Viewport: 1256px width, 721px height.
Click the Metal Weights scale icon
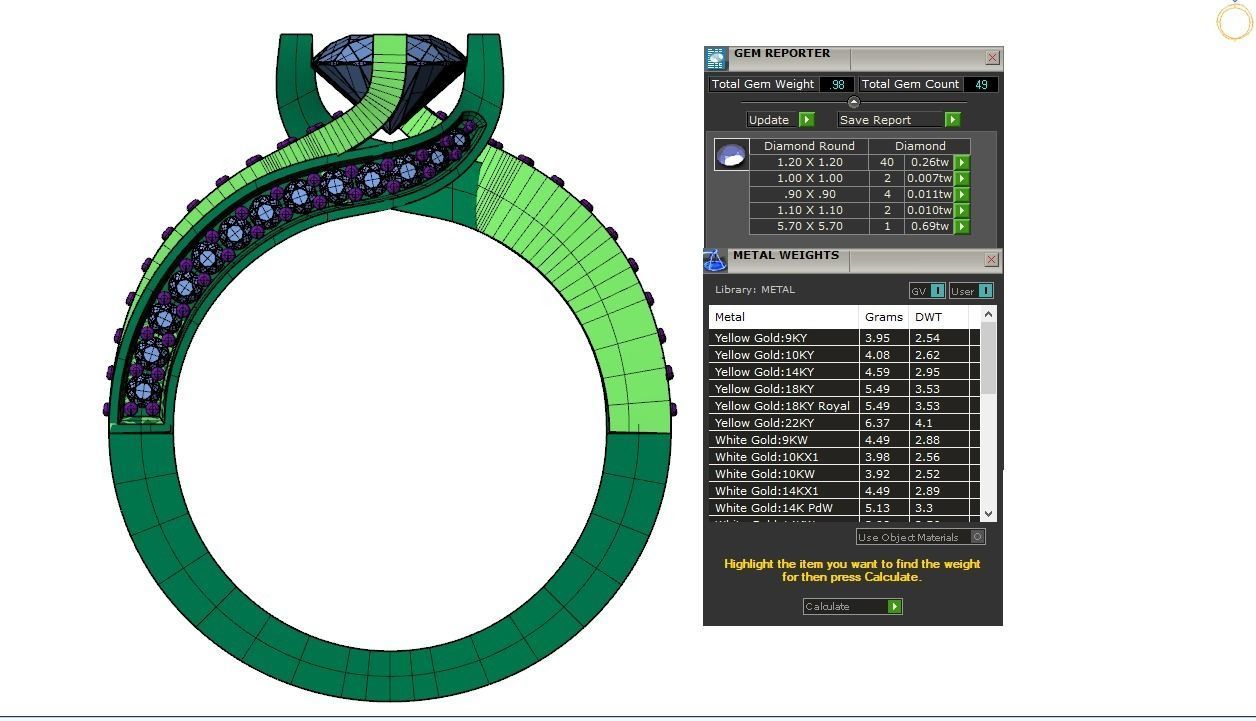[x=714, y=261]
